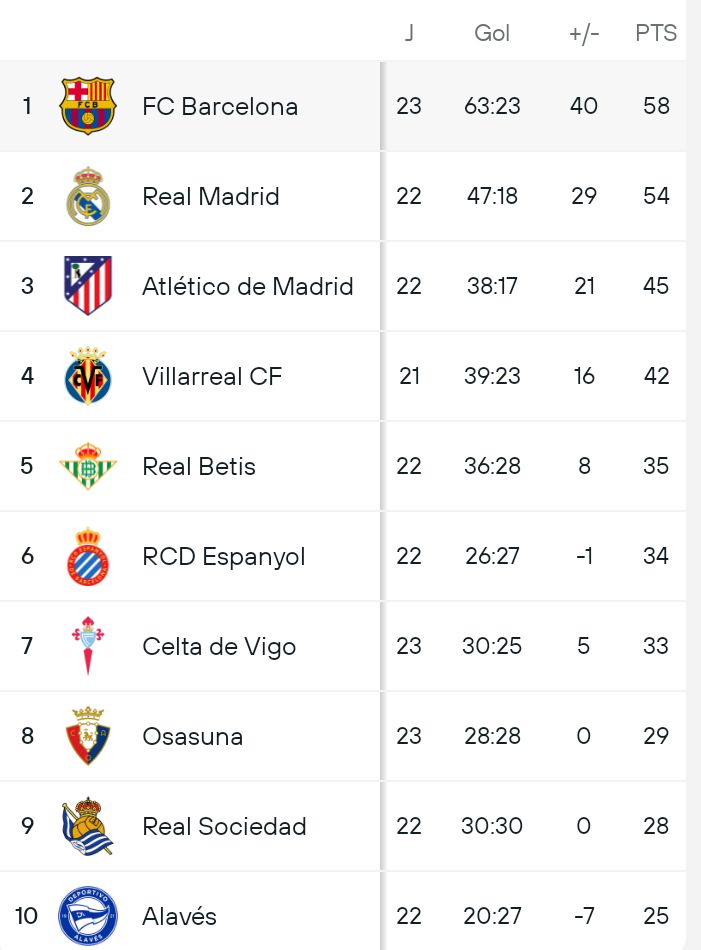Viewport: 701px width, 950px height.
Task: Open the Osasuna club crest
Action: (x=88, y=736)
